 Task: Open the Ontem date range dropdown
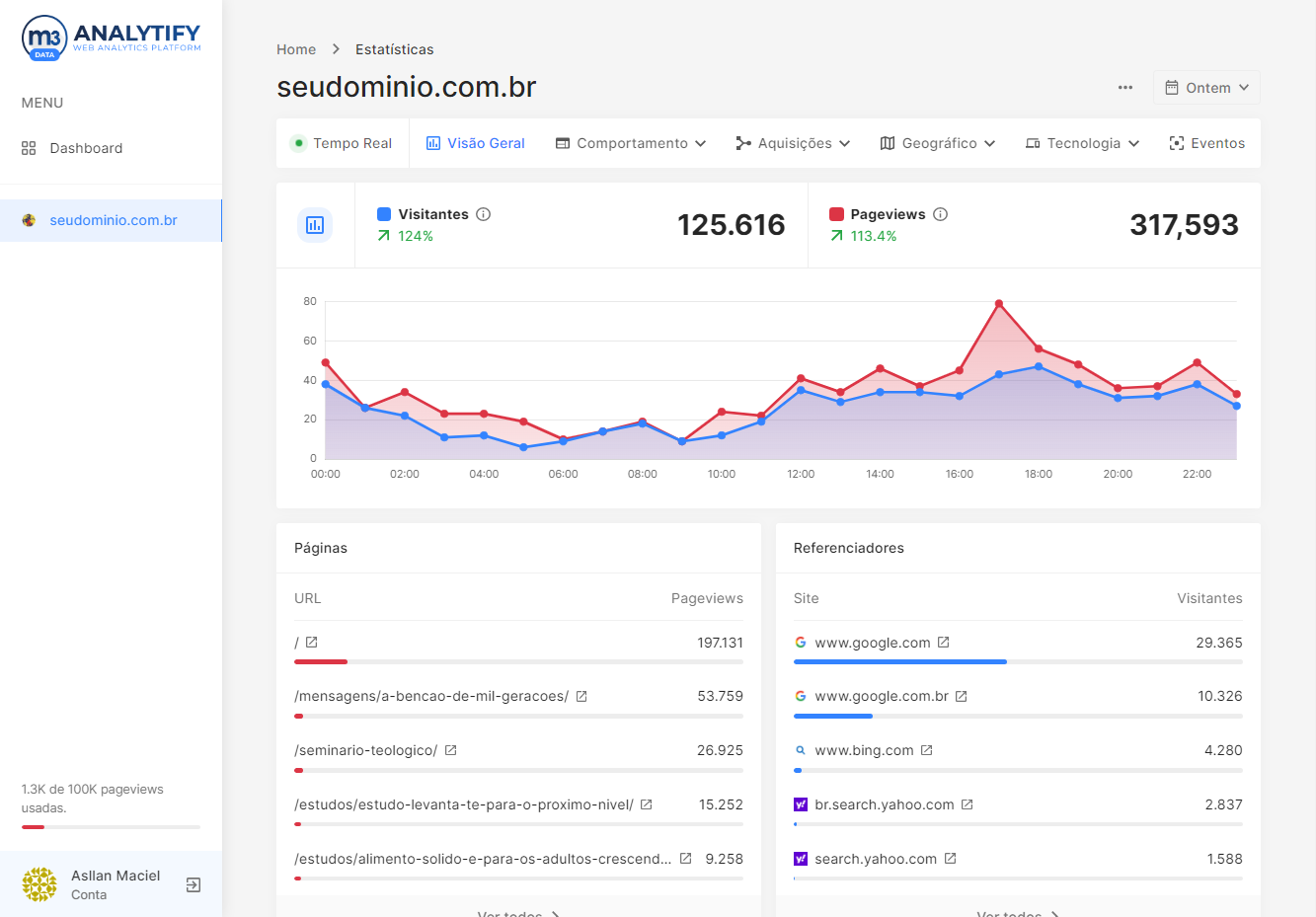point(1206,88)
